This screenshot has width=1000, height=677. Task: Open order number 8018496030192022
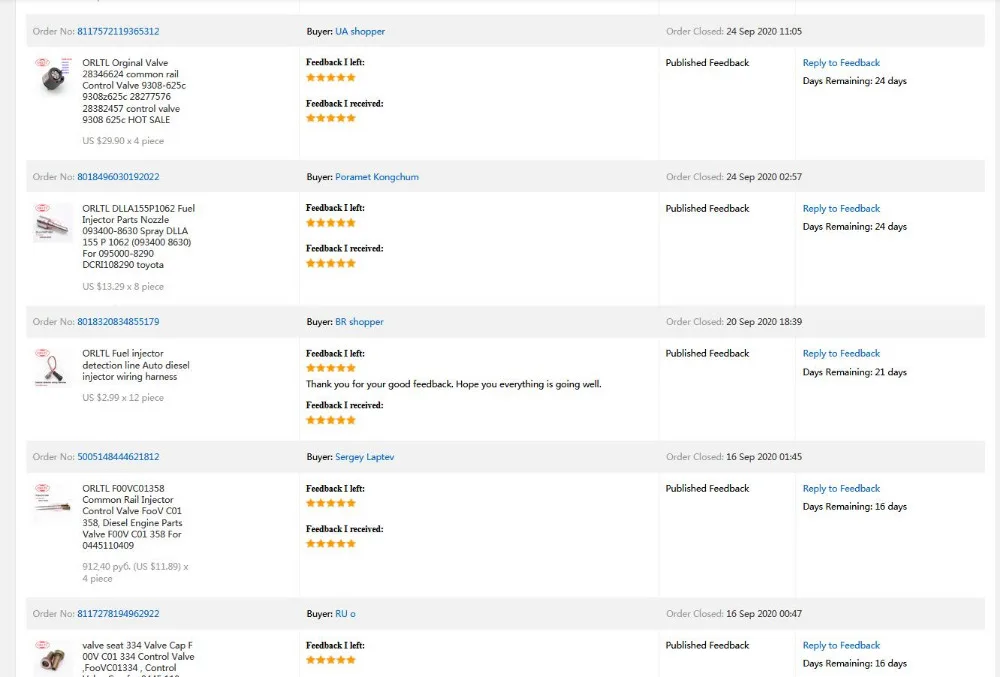point(118,177)
